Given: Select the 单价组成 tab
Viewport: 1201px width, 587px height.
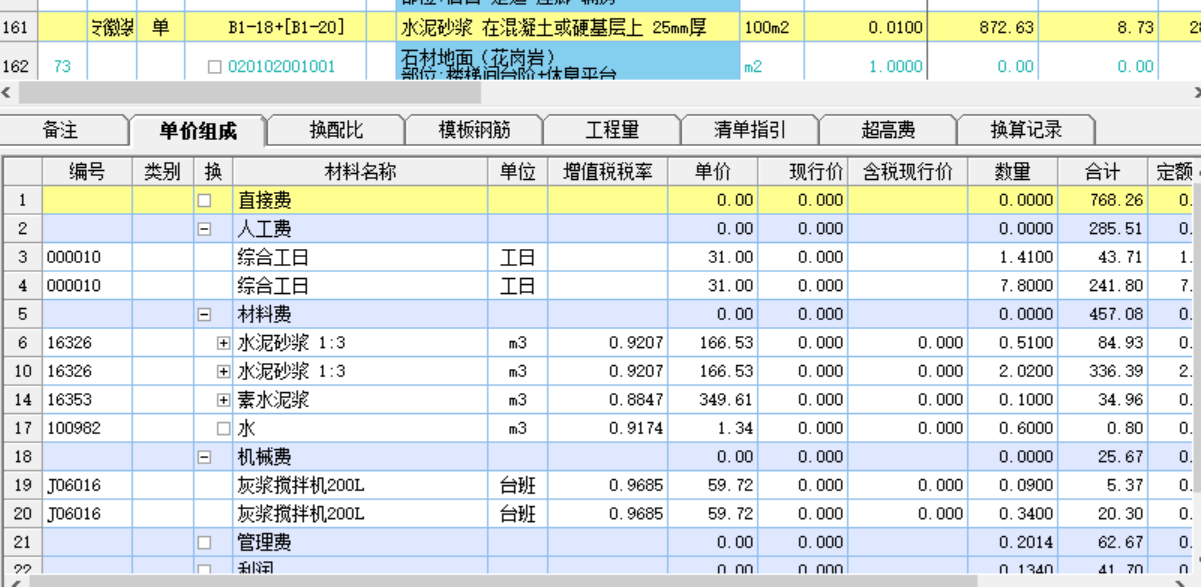Looking at the screenshot, I should point(198,131).
